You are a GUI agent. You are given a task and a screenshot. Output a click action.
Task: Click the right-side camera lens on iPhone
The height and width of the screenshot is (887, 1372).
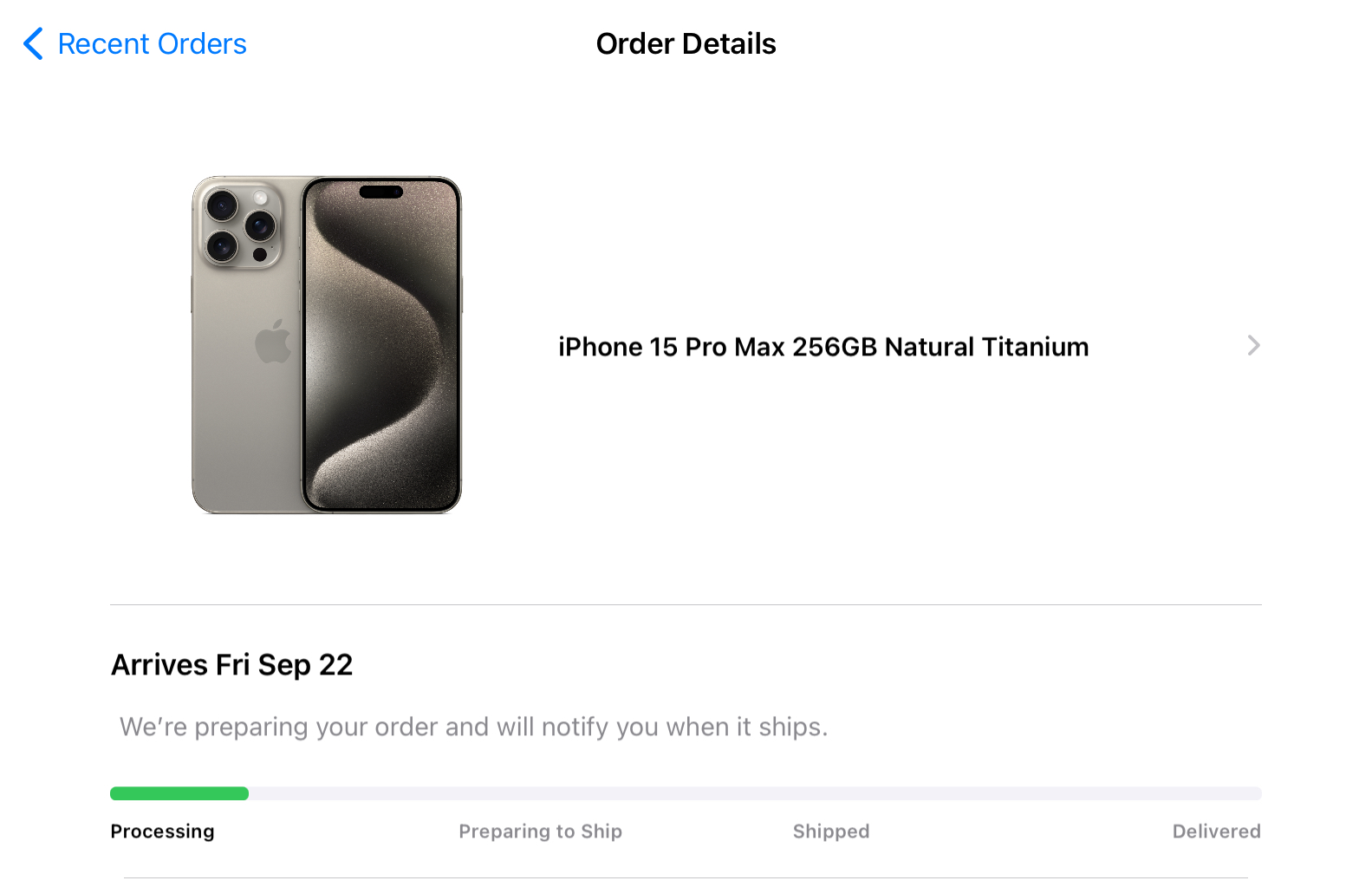260,226
